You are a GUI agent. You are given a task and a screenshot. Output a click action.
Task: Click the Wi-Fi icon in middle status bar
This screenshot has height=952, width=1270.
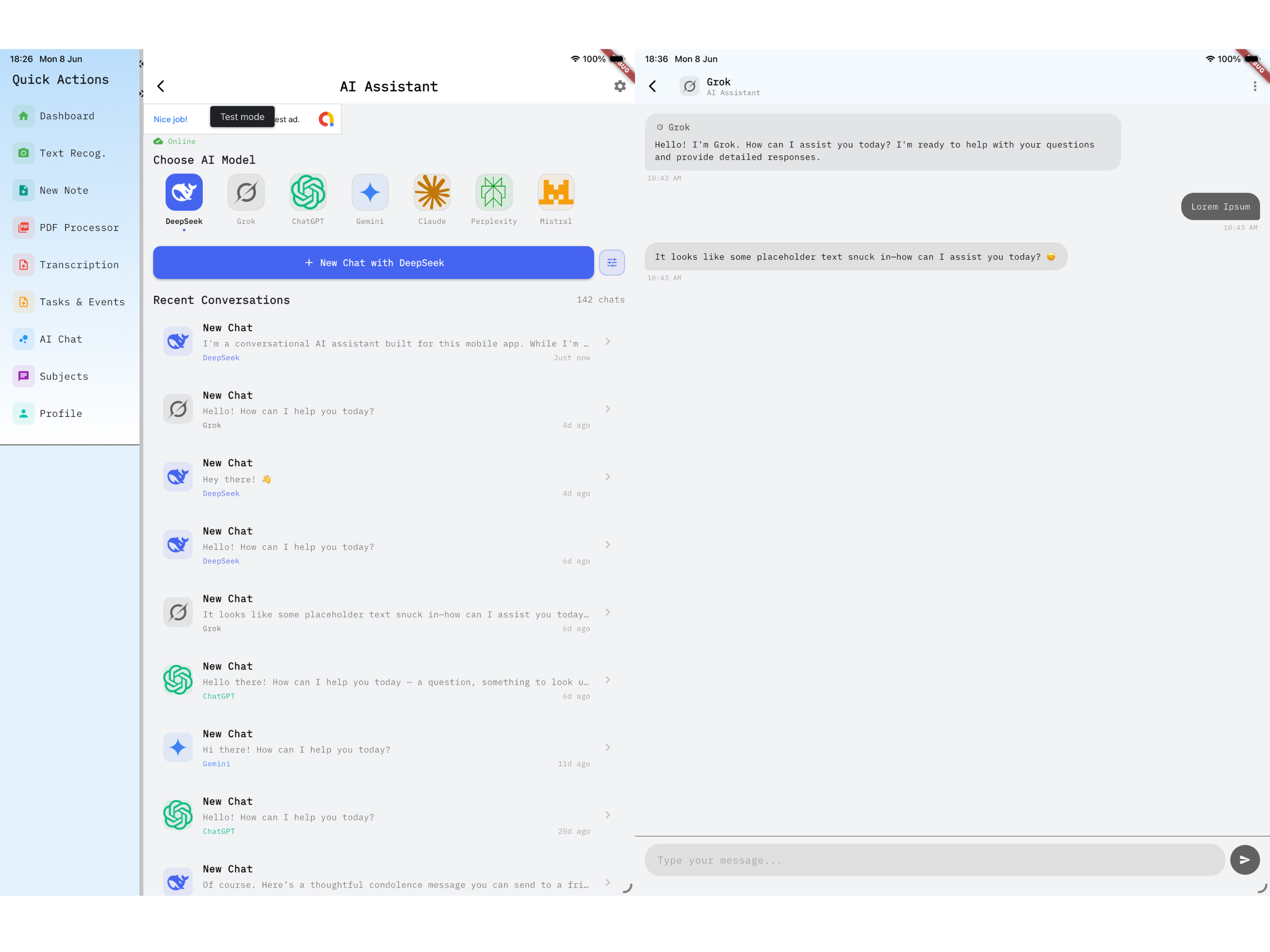click(x=575, y=59)
